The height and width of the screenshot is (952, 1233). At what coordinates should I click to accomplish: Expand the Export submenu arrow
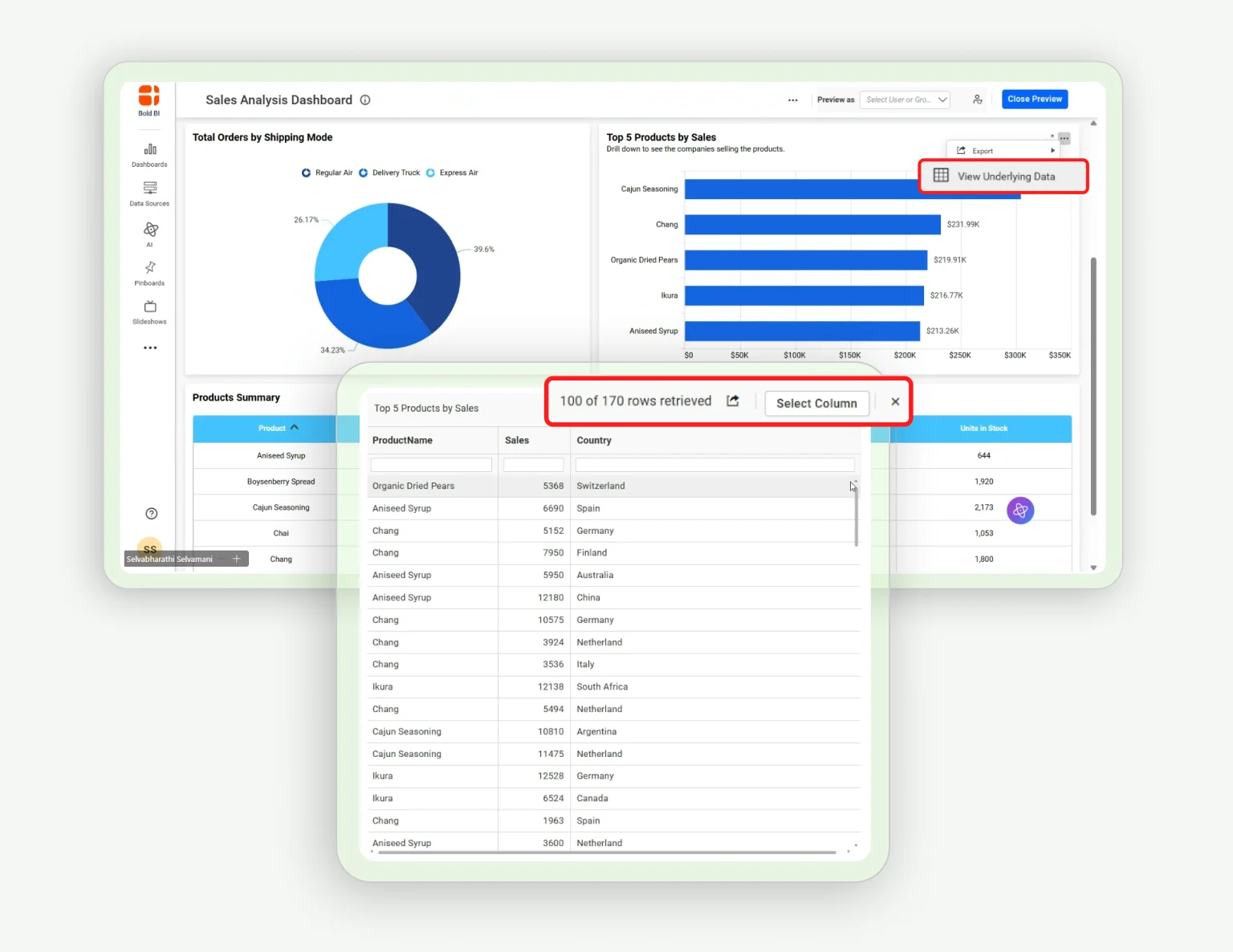[1052, 150]
